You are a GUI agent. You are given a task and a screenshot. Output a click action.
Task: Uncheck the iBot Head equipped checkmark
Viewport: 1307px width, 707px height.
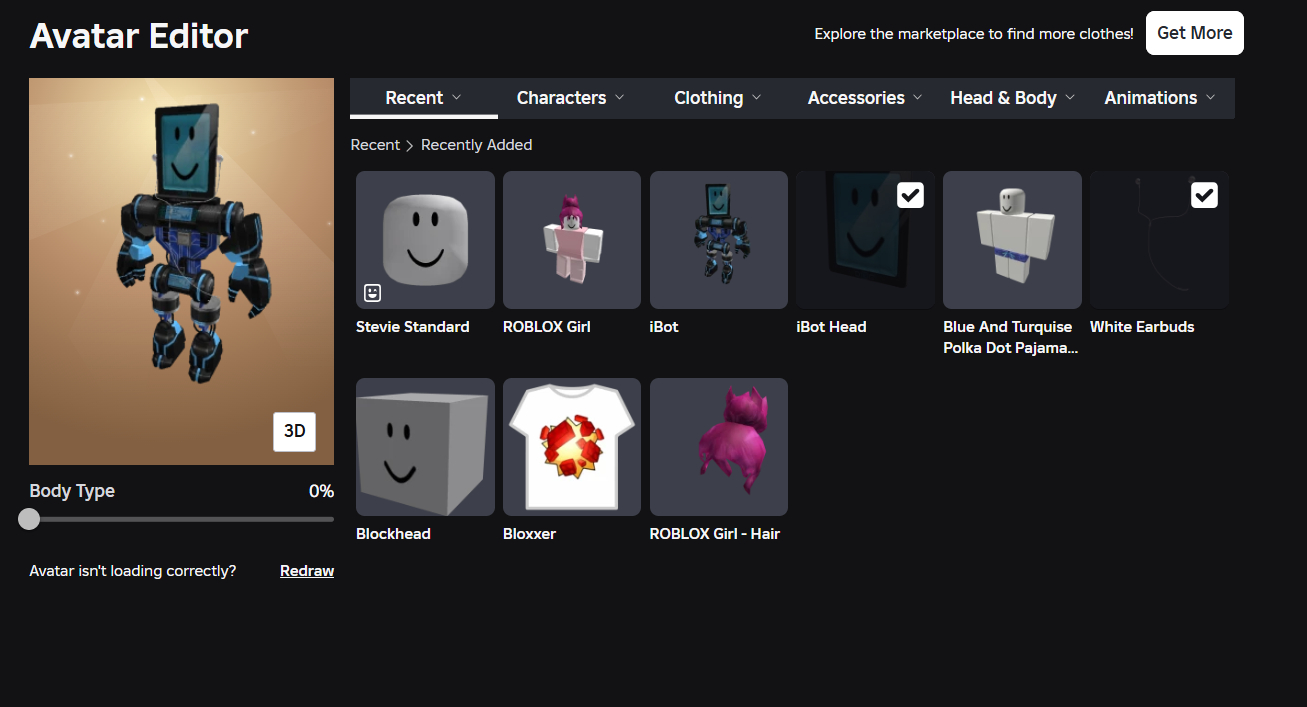coord(910,195)
